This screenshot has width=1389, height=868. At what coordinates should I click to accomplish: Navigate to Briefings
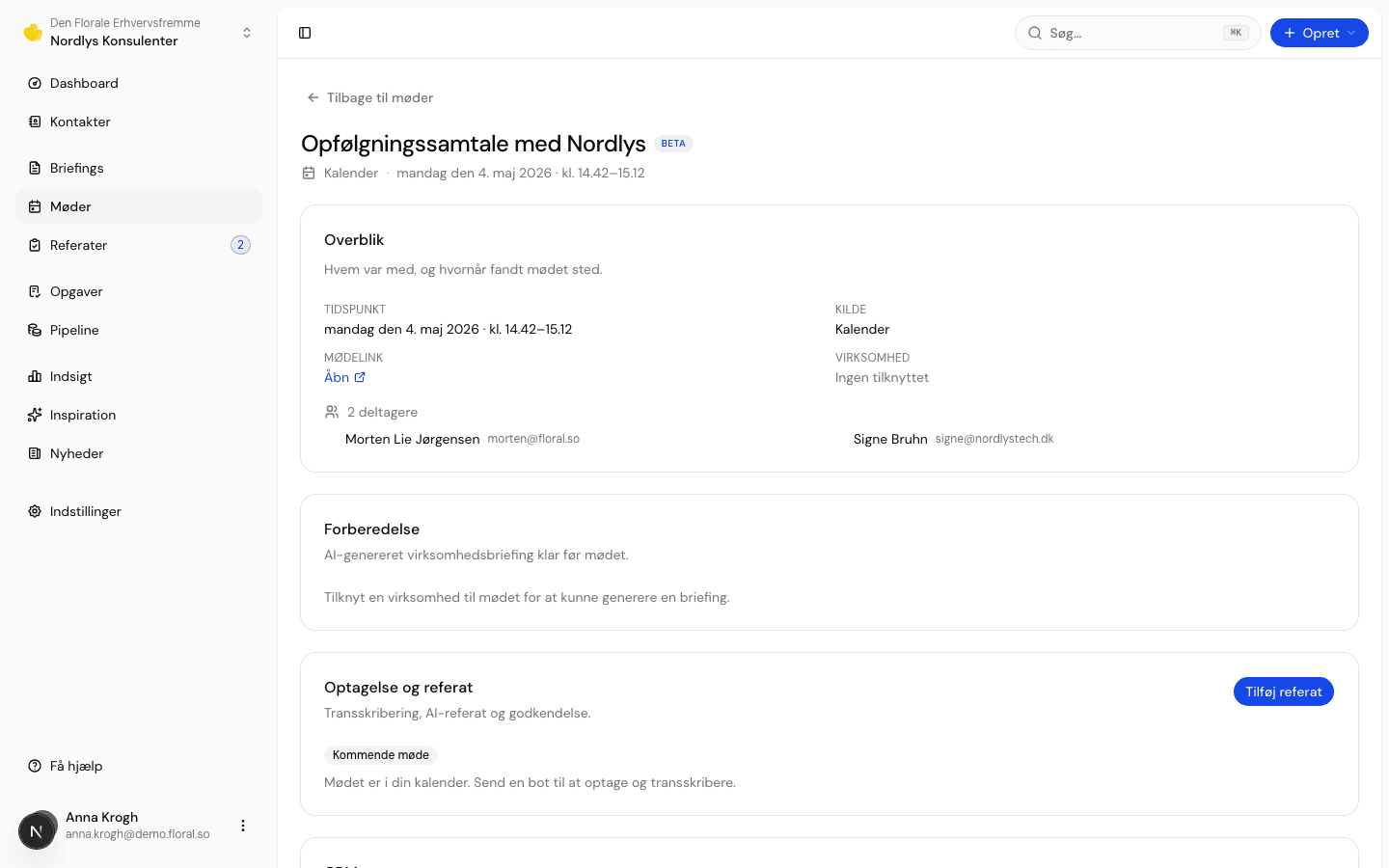click(139, 168)
